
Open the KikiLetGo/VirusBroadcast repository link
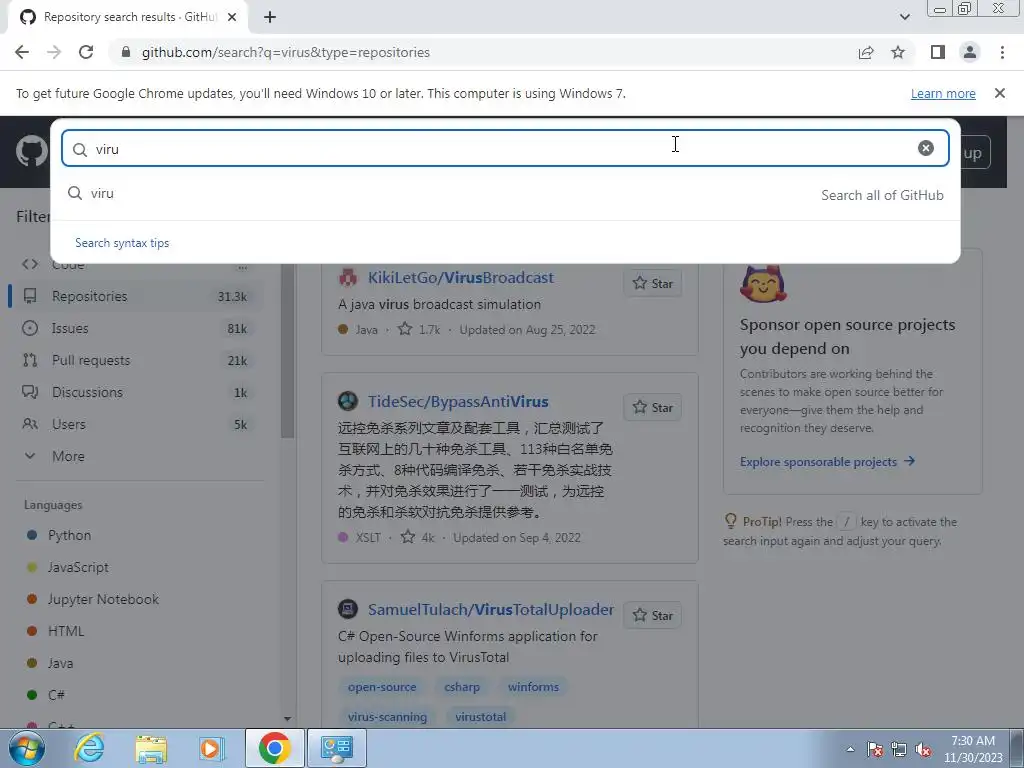tap(460, 278)
